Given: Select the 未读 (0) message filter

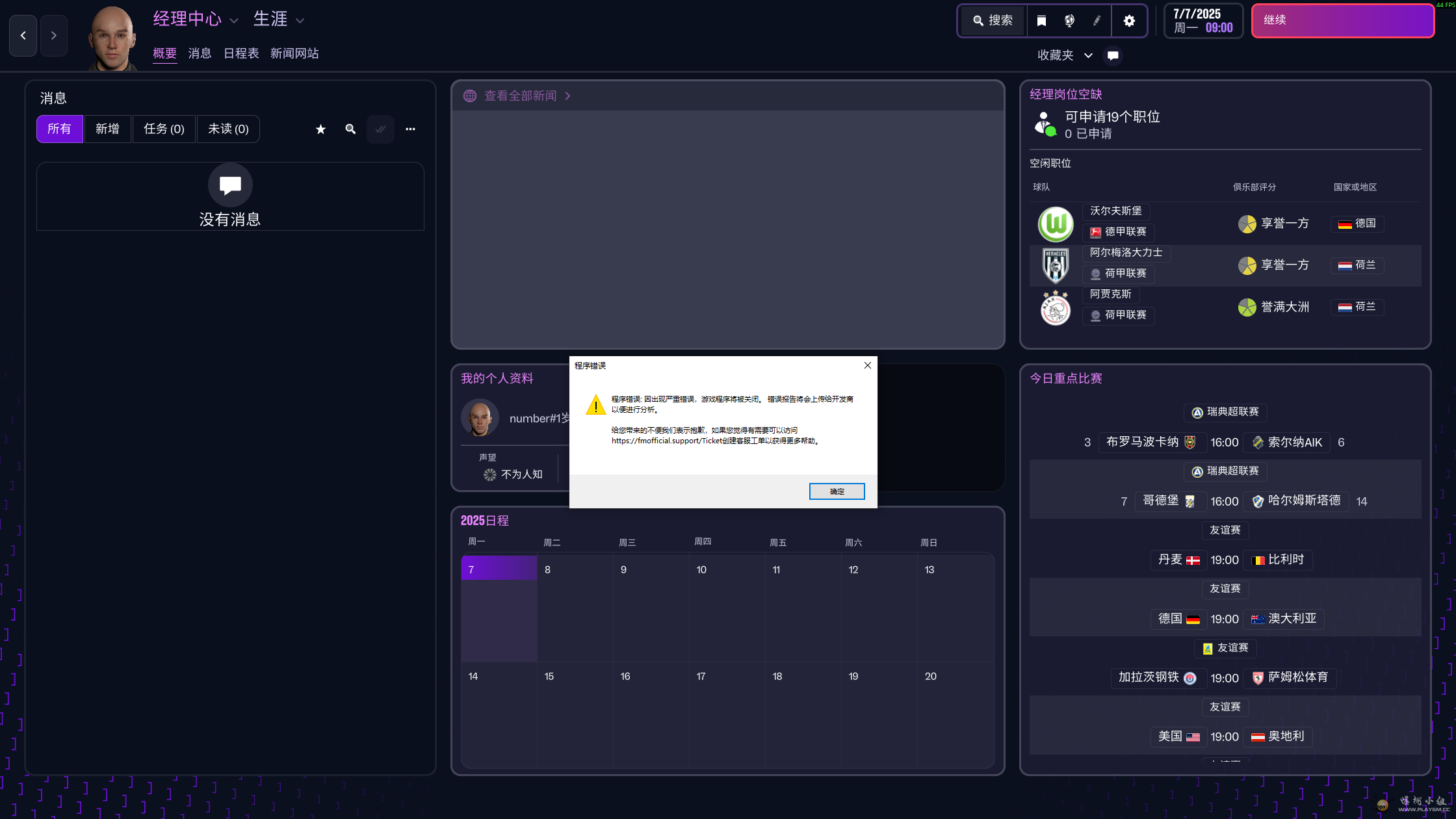Looking at the screenshot, I should click(x=228, y=129).
